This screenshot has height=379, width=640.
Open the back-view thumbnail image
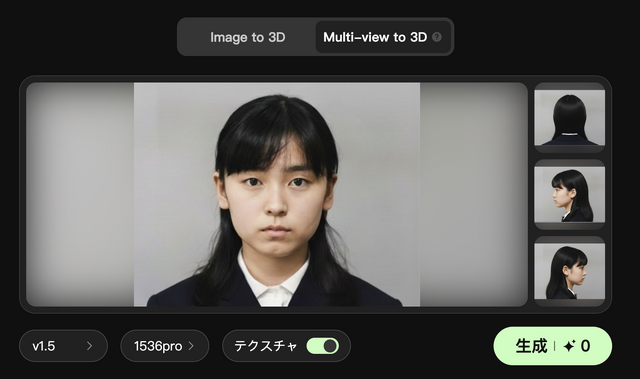pos(569,117)
